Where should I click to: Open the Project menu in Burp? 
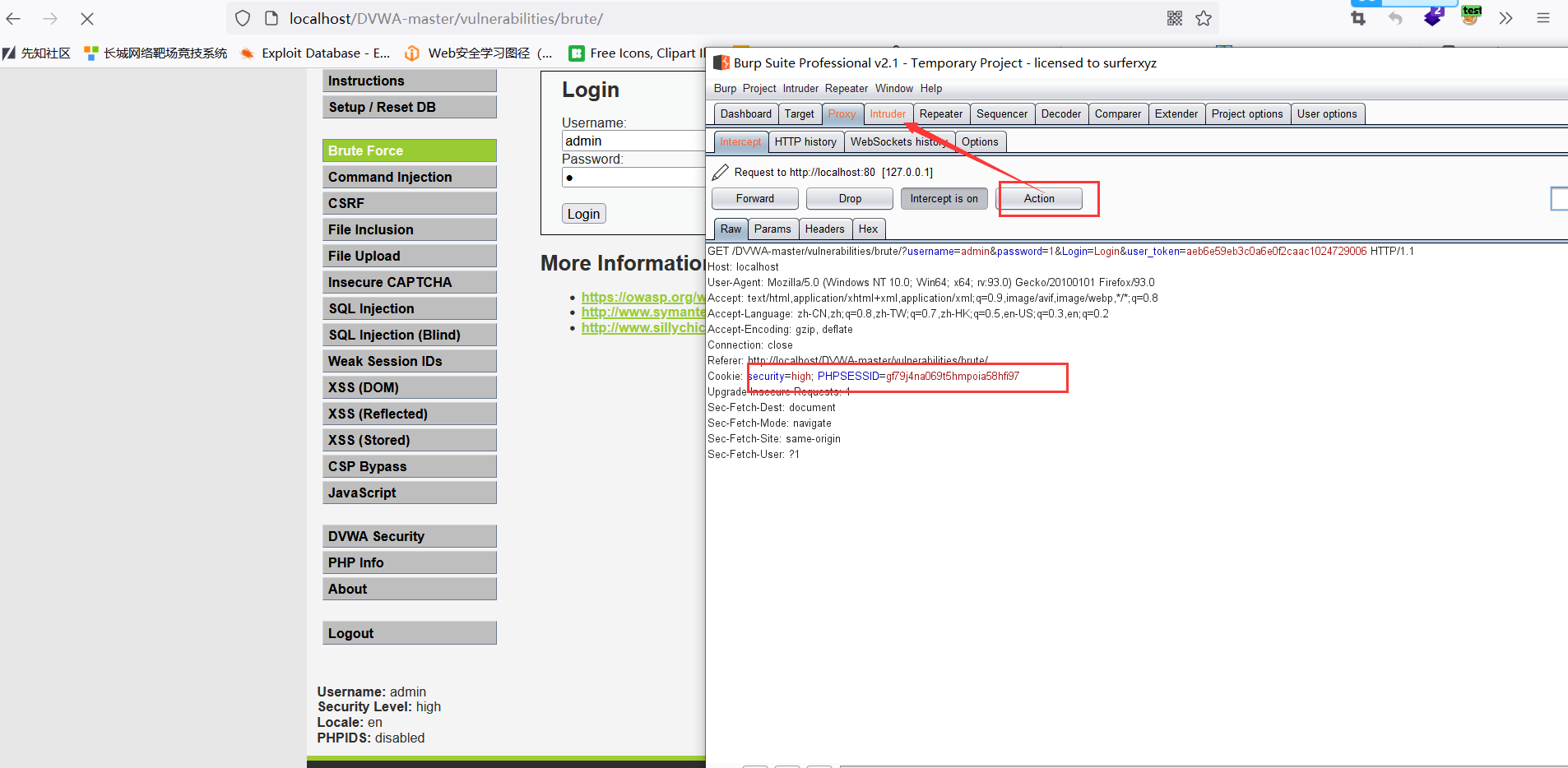(x=759, y=89)
